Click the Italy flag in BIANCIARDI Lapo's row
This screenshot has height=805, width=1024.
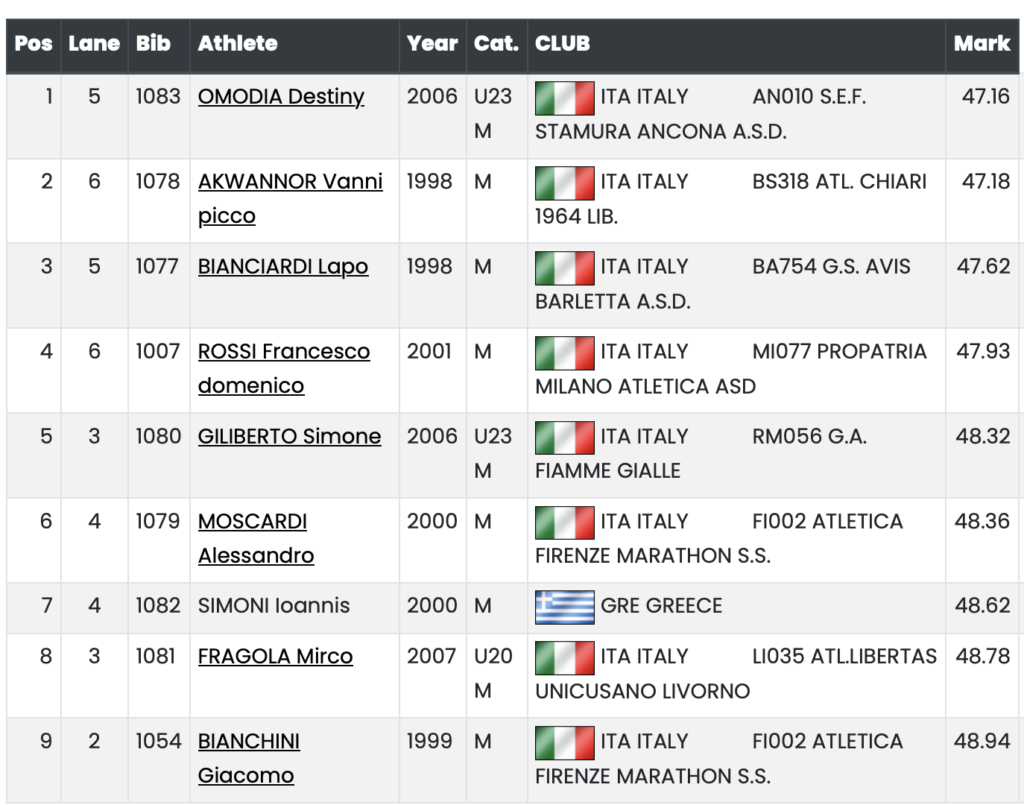(565, 268)
